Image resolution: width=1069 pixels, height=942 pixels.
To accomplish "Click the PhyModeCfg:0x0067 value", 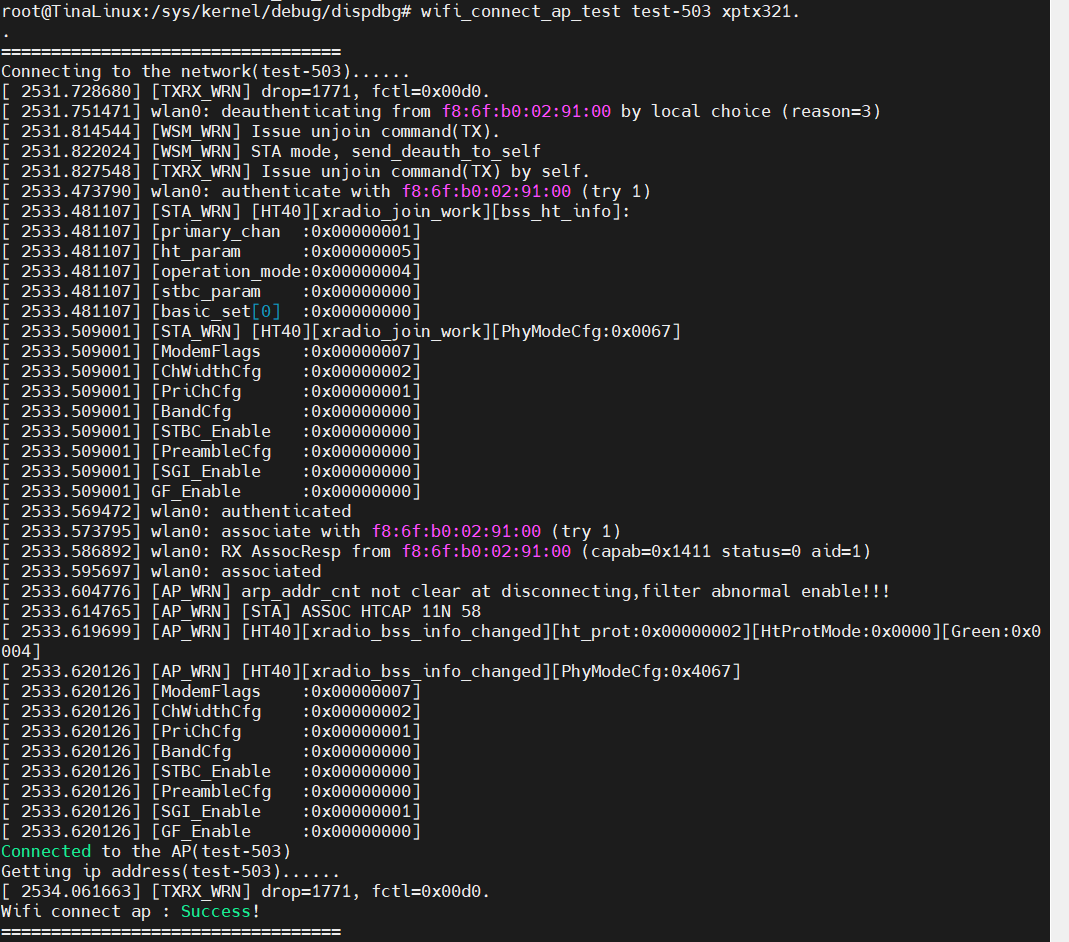I will pyautogui.click(x=586, y=331).
